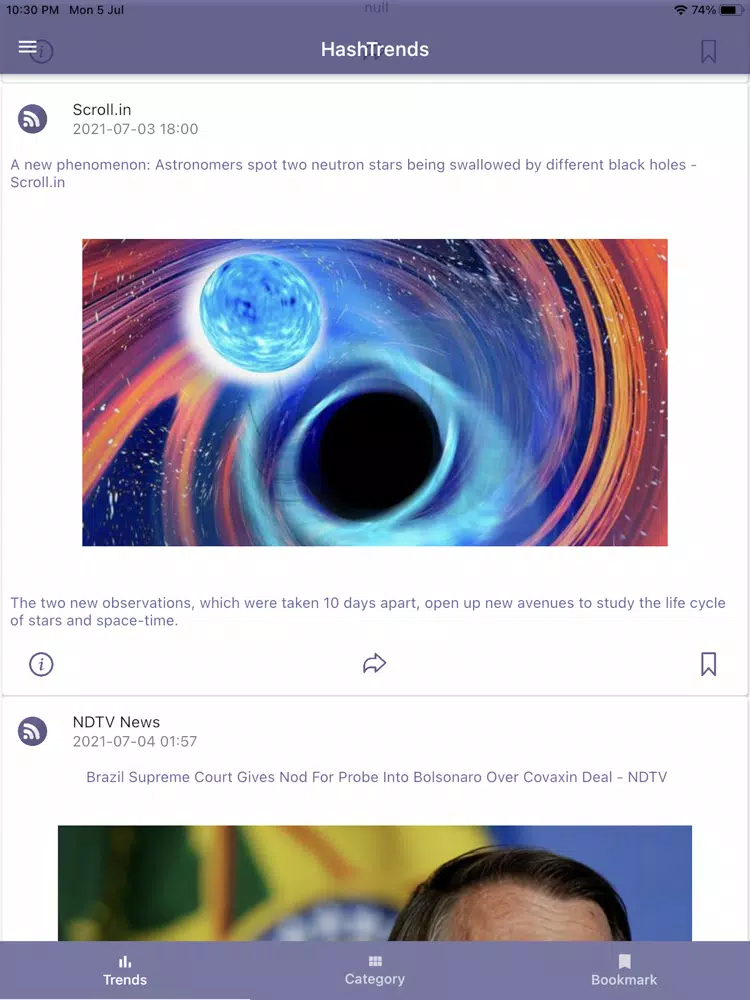The image size is (750, 1000).
Task: Tap the black hole illustration image
Action: coord(375,392)
